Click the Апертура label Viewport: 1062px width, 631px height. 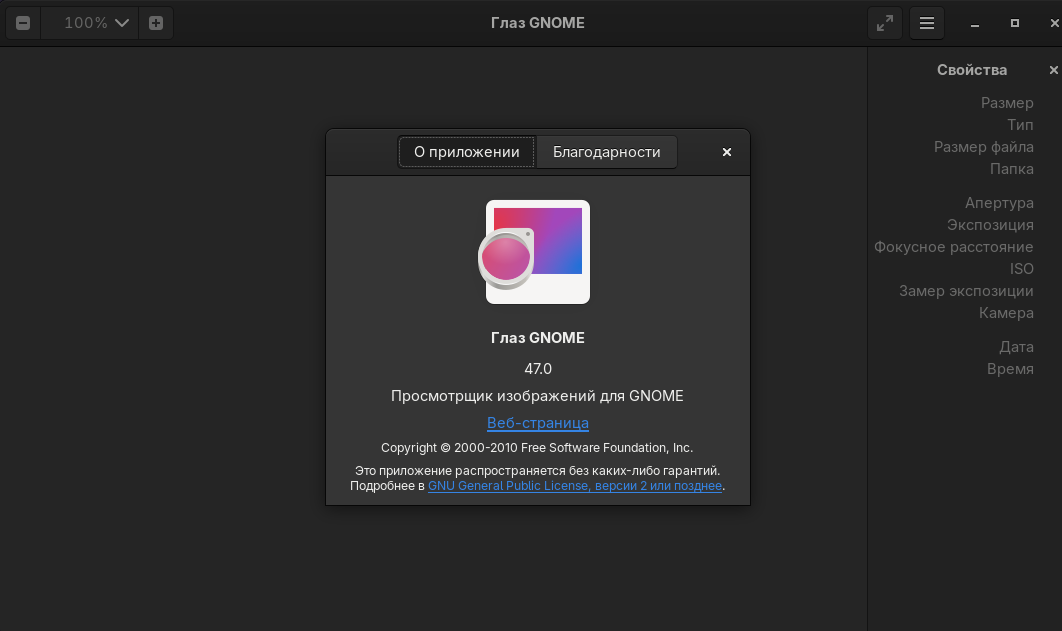click(999, 203)
